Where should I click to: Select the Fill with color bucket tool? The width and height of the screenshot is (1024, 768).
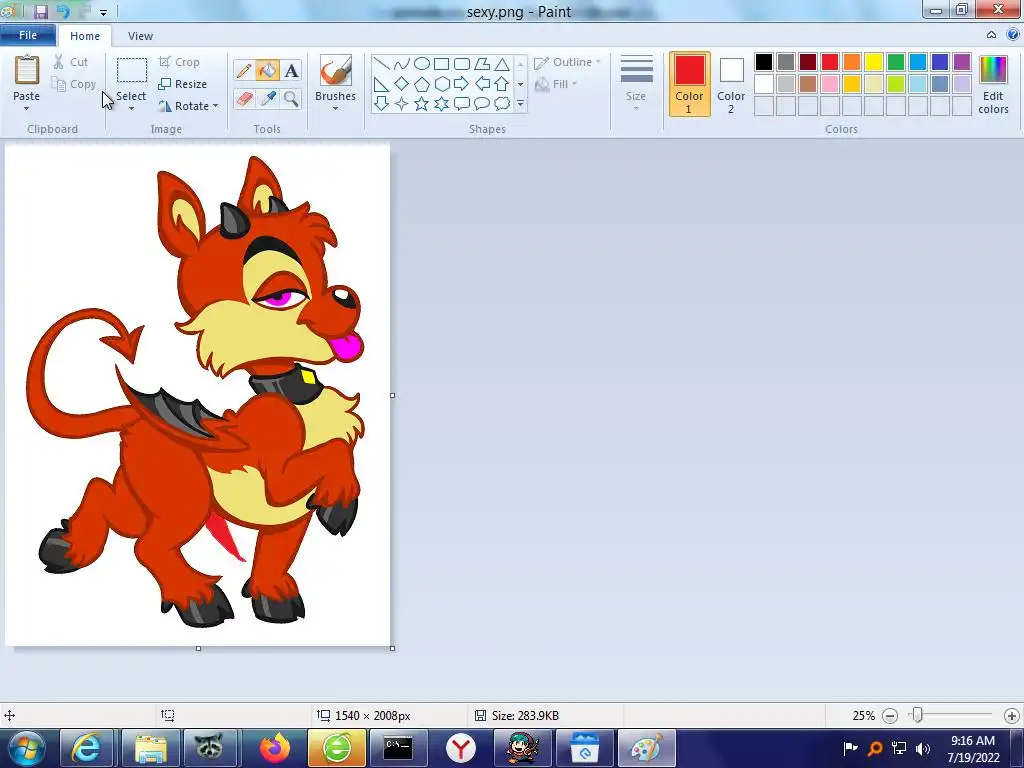point(268,71)
